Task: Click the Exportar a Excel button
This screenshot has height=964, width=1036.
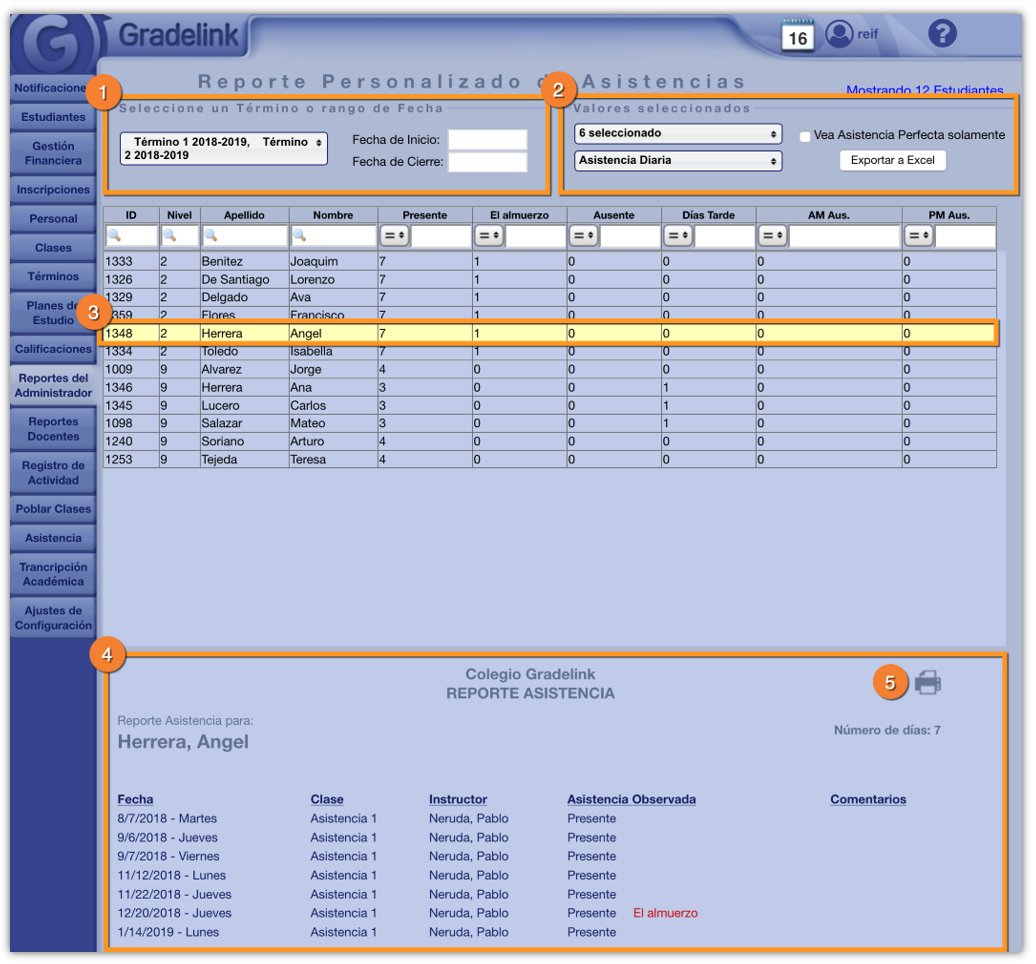Action: [892, 161]
